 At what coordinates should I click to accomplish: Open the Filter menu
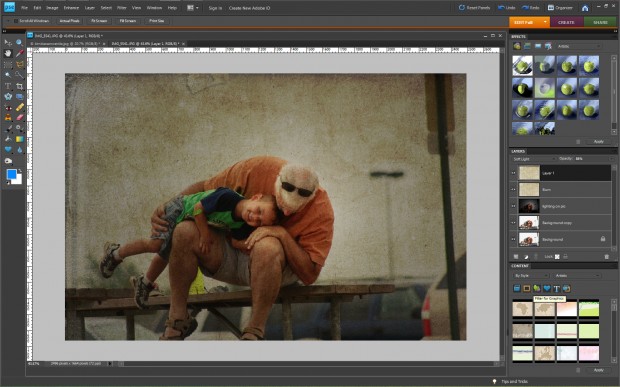(122, 8)
